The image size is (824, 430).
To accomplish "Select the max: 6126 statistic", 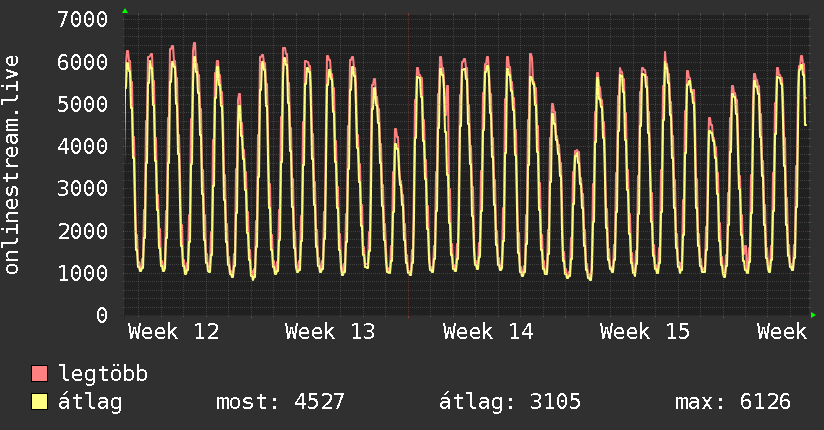I will coord(733,402).
